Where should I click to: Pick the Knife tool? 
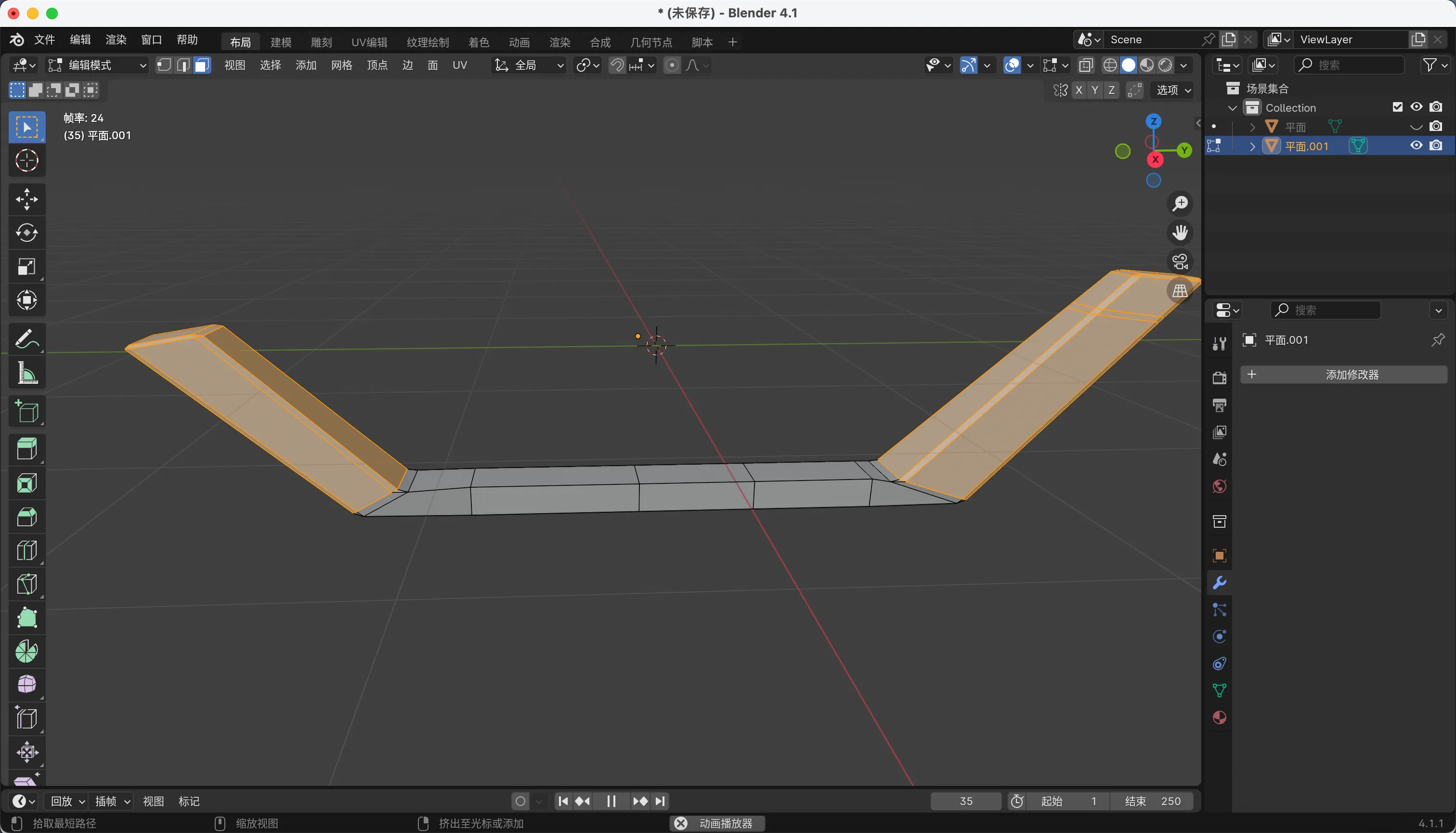(x=26, y=584)
